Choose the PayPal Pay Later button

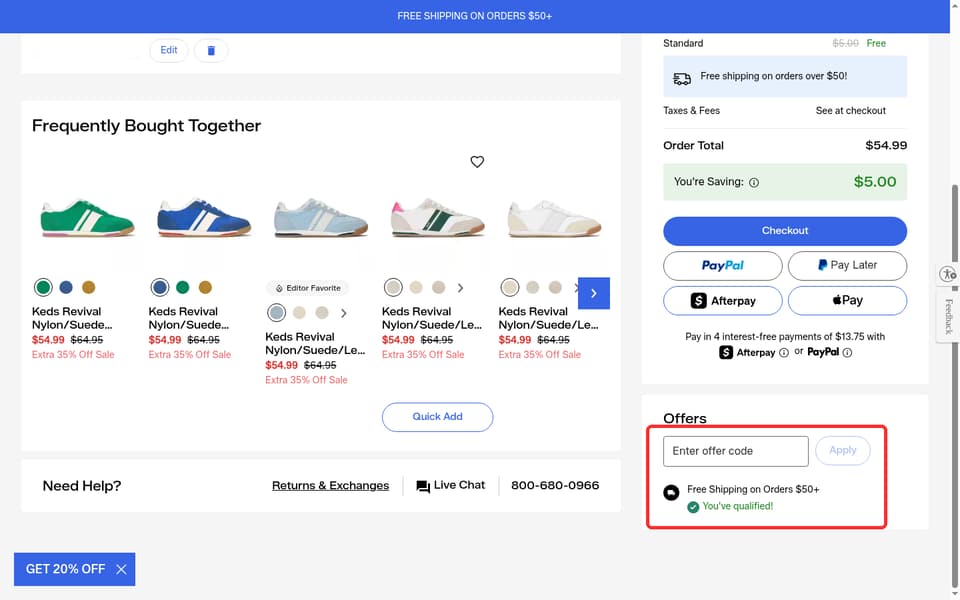pos(847,266)
